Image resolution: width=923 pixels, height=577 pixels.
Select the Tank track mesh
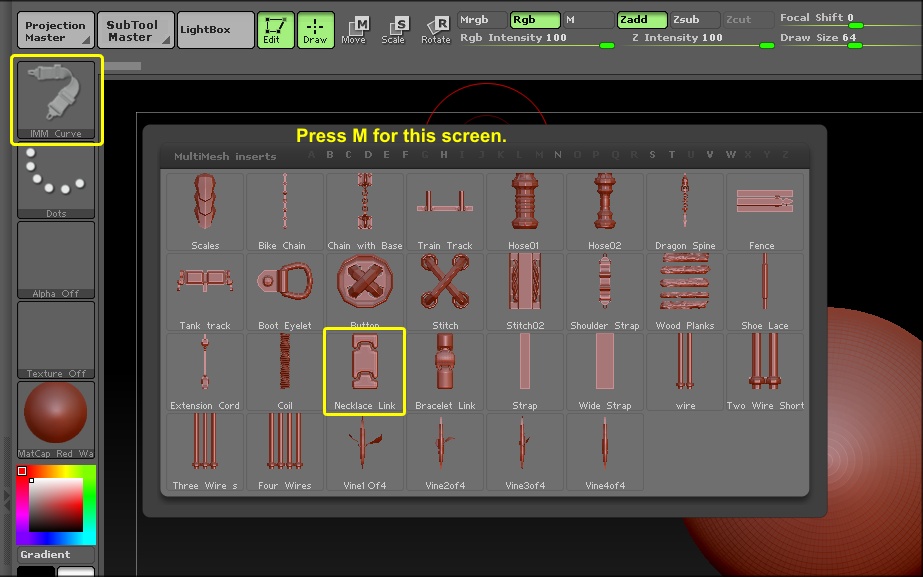pos(205,292)
